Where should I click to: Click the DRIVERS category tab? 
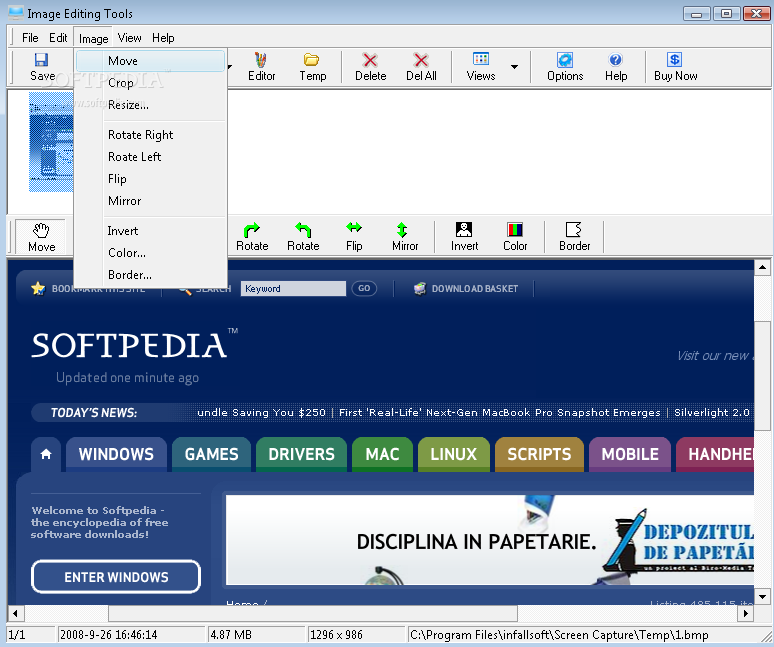301,454
